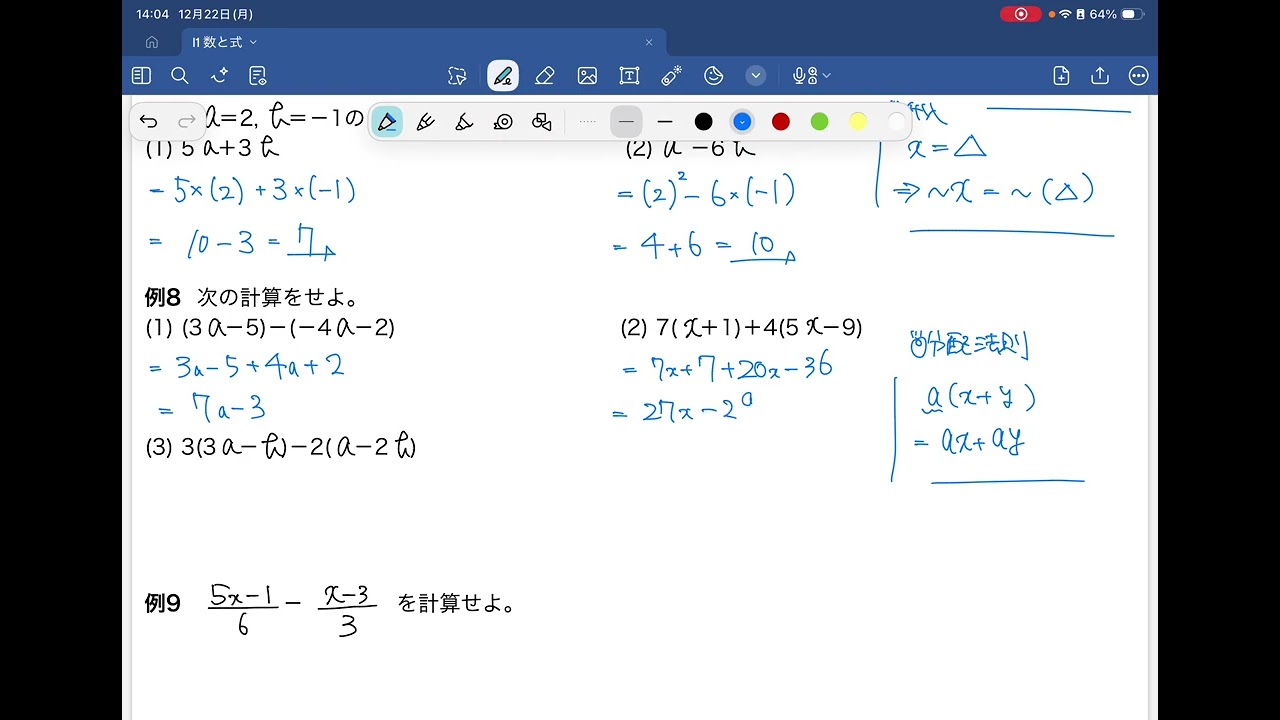
Task: Tap the handwritten '分配法則' note
Action: click(969, 346)
